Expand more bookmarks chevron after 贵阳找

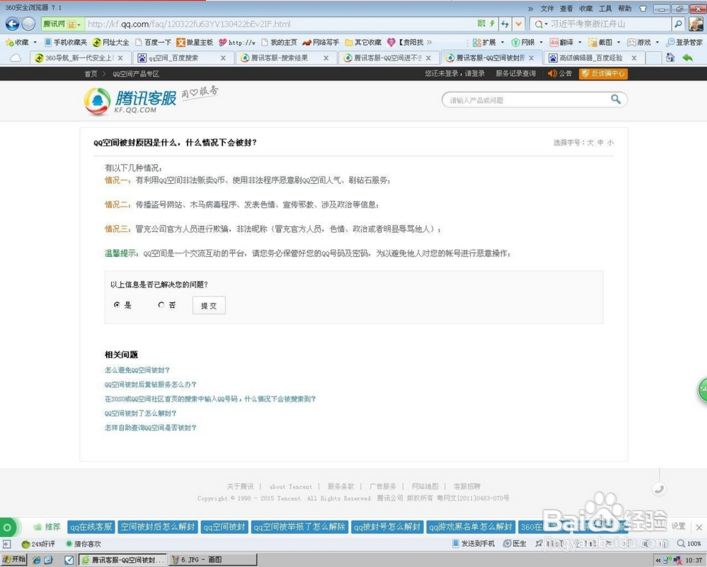click(x=429, y=42)
